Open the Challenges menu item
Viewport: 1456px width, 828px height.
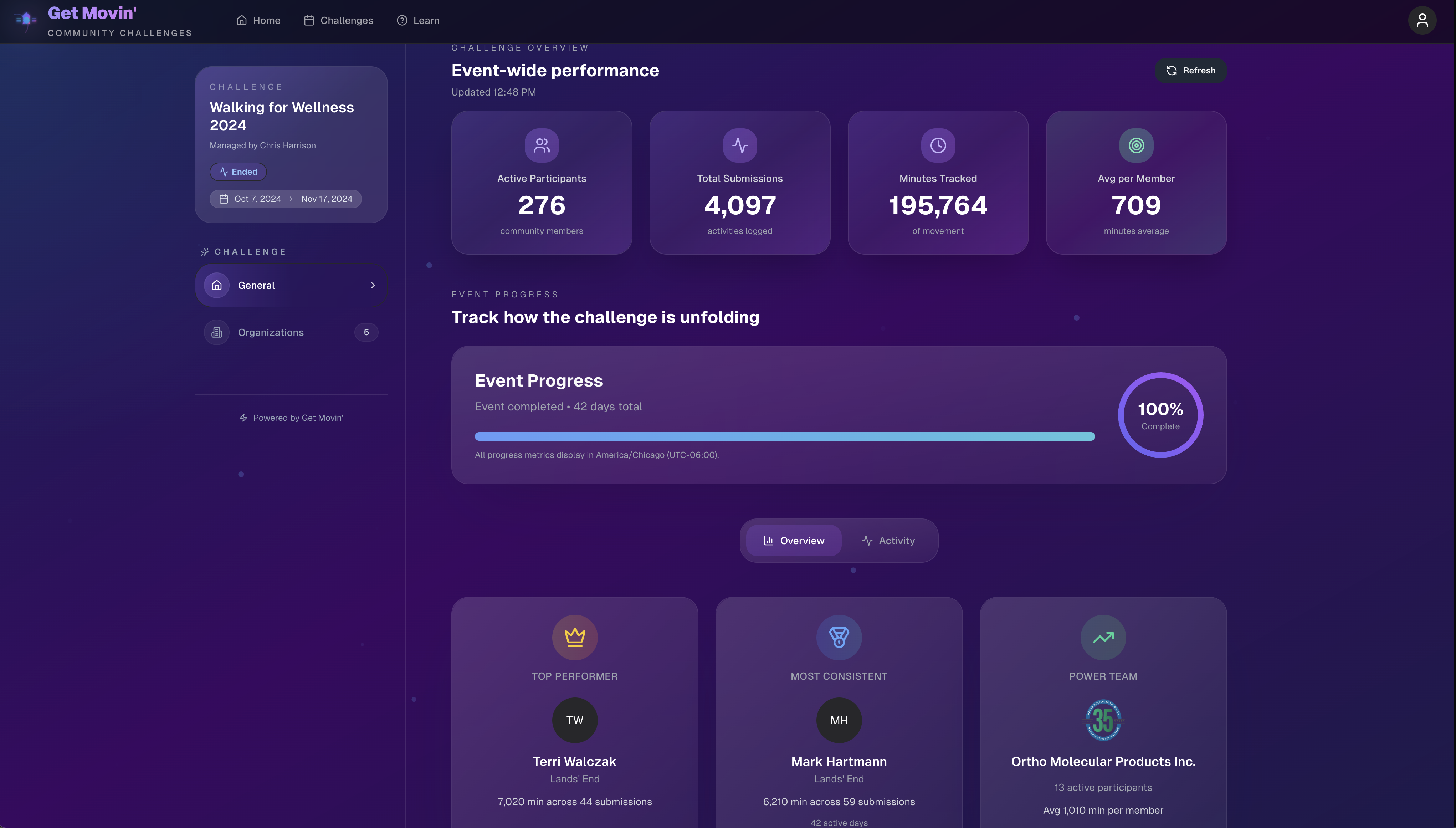(x=339, y=20)
